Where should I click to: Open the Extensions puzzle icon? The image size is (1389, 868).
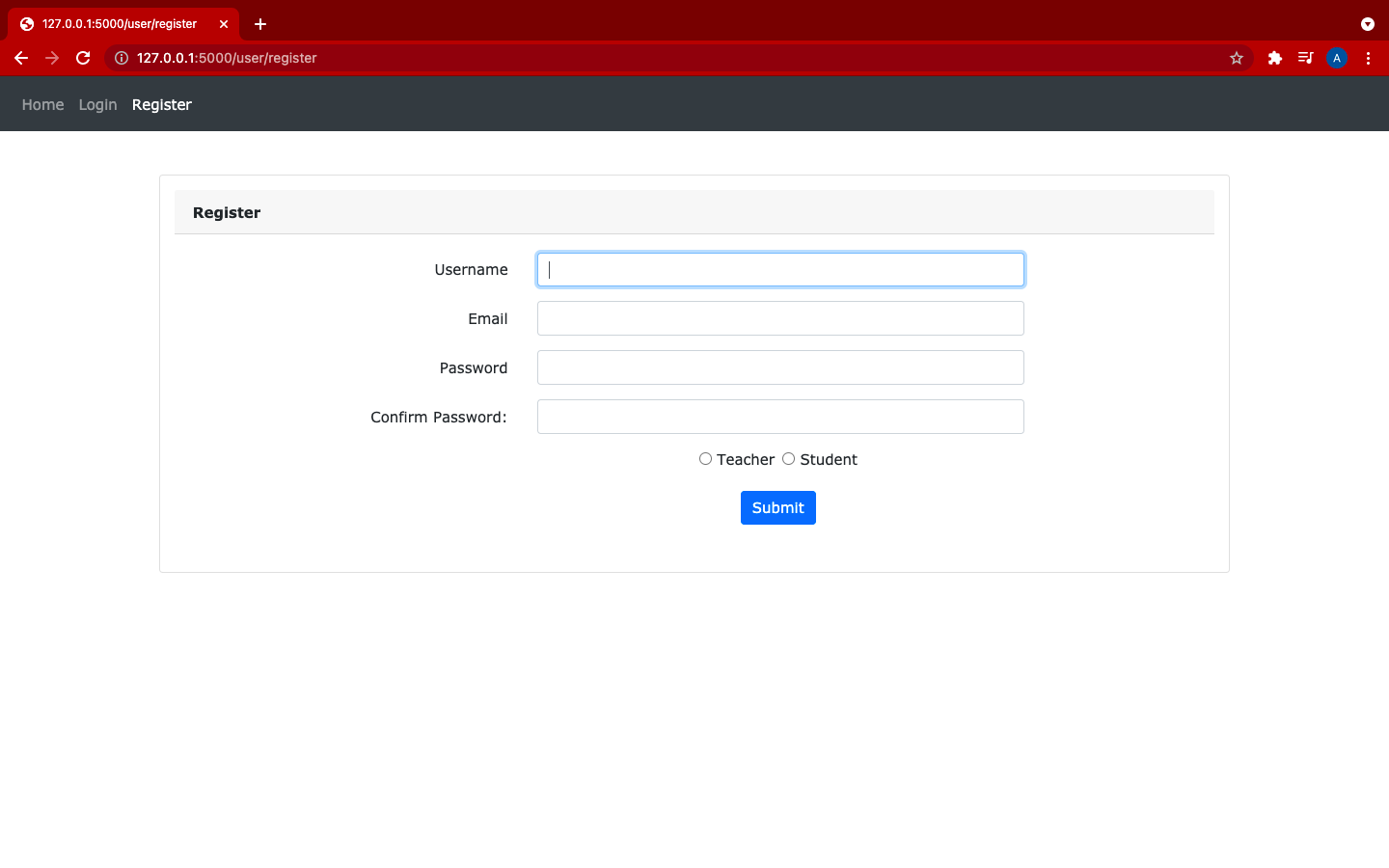pos(1275,58)
